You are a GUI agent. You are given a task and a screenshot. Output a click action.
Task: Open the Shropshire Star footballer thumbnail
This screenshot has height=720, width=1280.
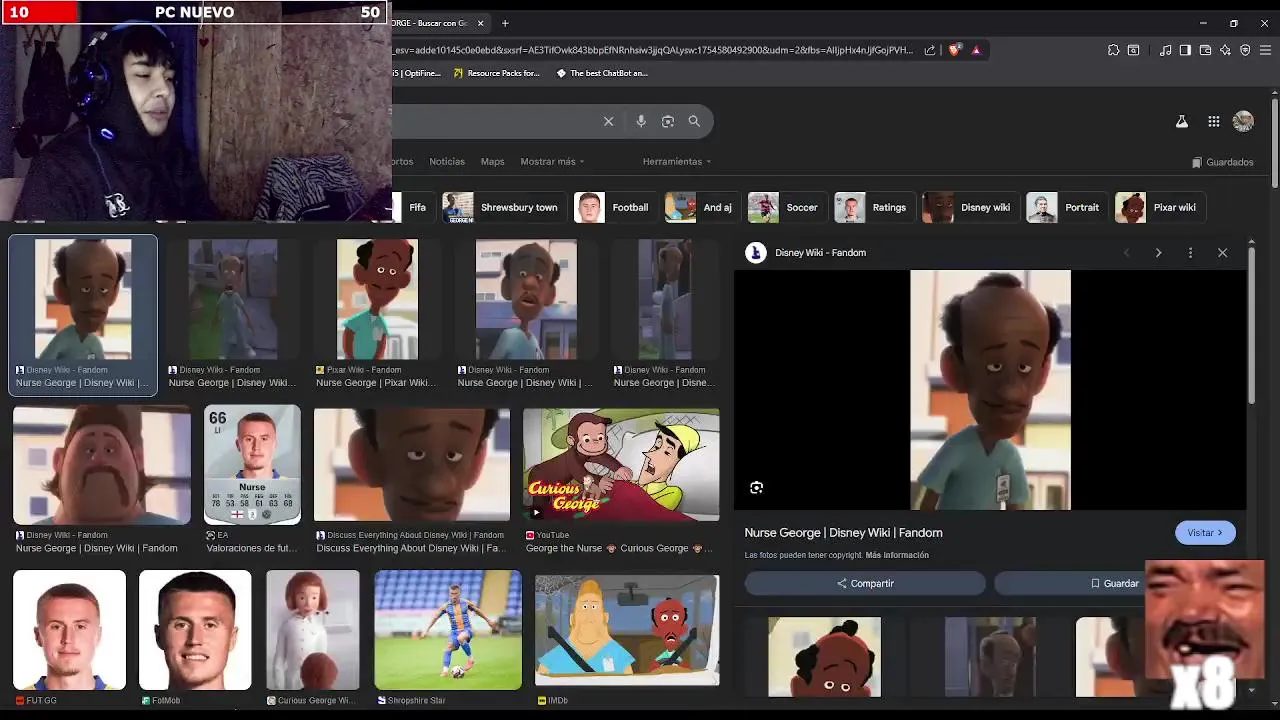[448, 630]
